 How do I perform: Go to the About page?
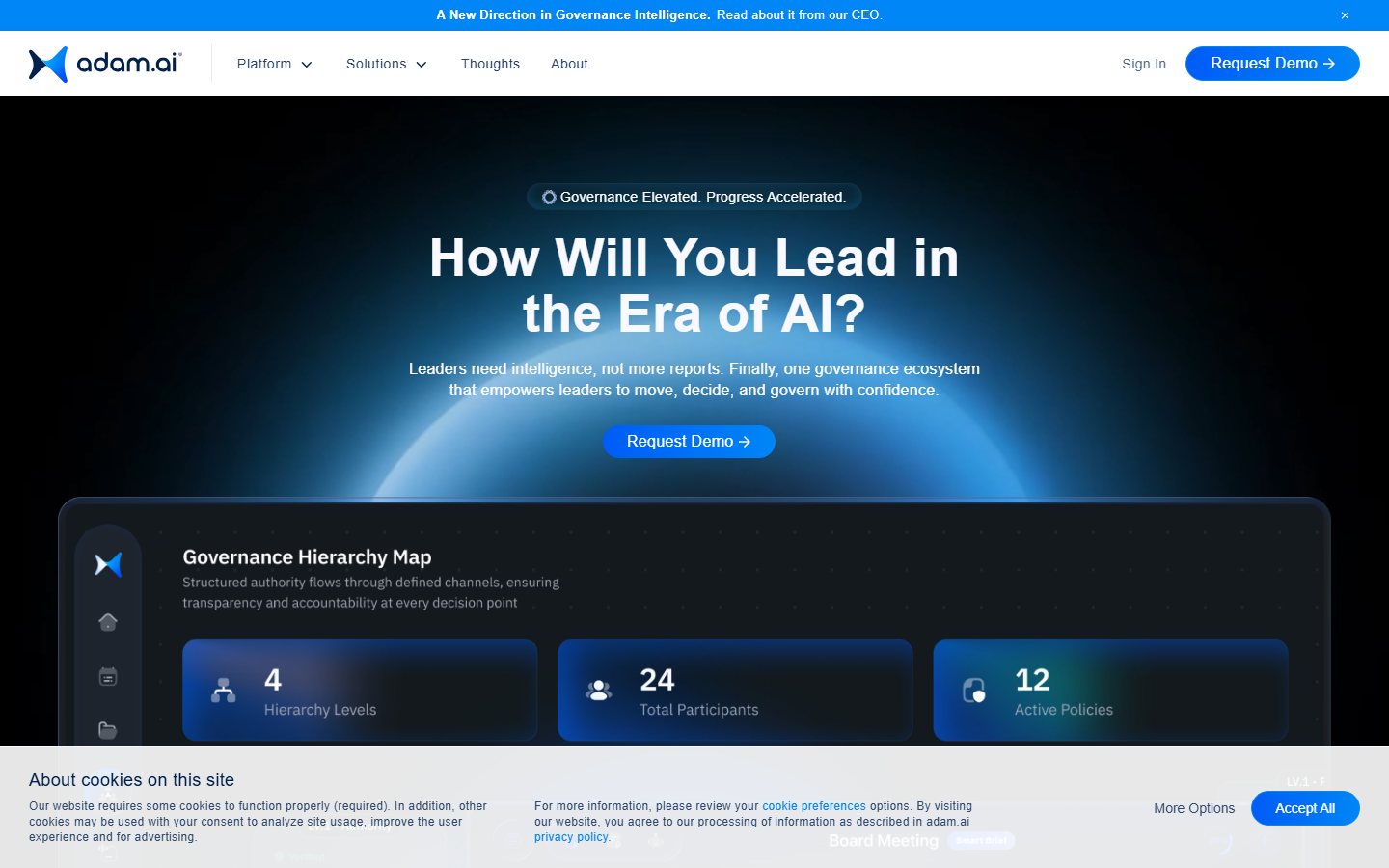[569, 64]
